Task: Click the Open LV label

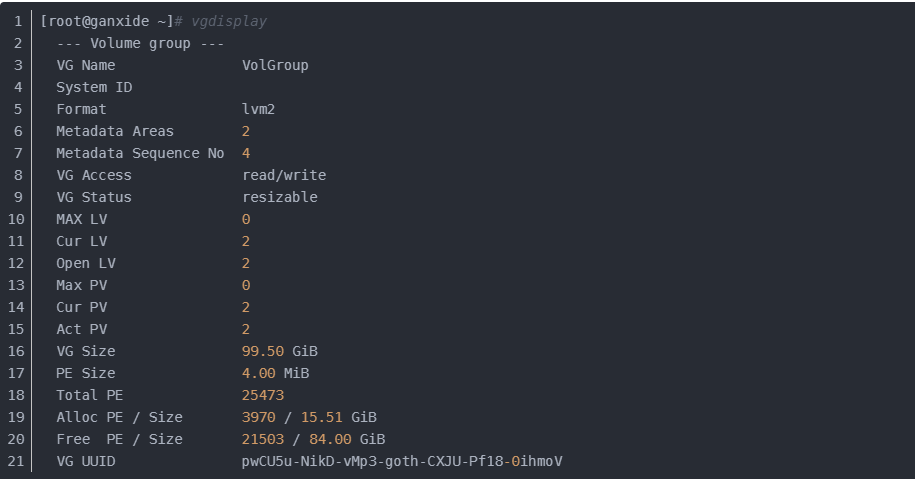Action: (x=86, y=263)
